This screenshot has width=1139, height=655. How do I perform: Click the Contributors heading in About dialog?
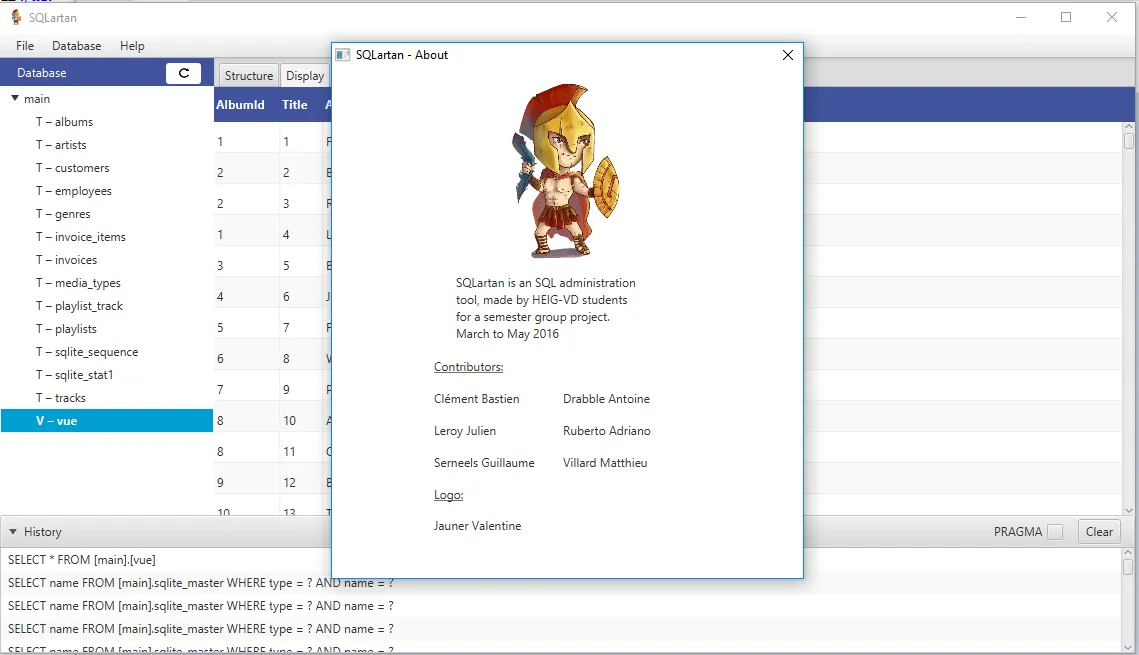point(469,367)
